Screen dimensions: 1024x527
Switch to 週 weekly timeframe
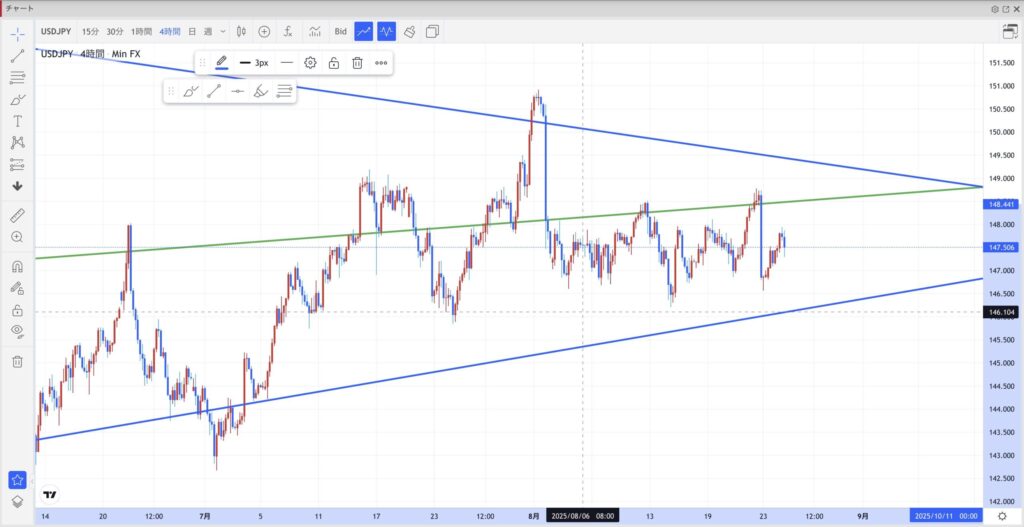click(208, 31)
